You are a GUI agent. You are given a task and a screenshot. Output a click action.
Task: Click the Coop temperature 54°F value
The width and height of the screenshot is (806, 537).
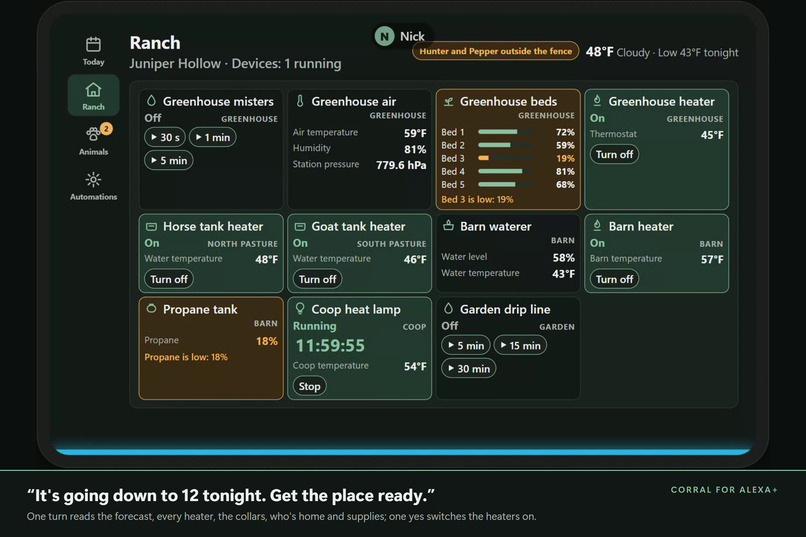pyautogui.click(x=415, y=366)
